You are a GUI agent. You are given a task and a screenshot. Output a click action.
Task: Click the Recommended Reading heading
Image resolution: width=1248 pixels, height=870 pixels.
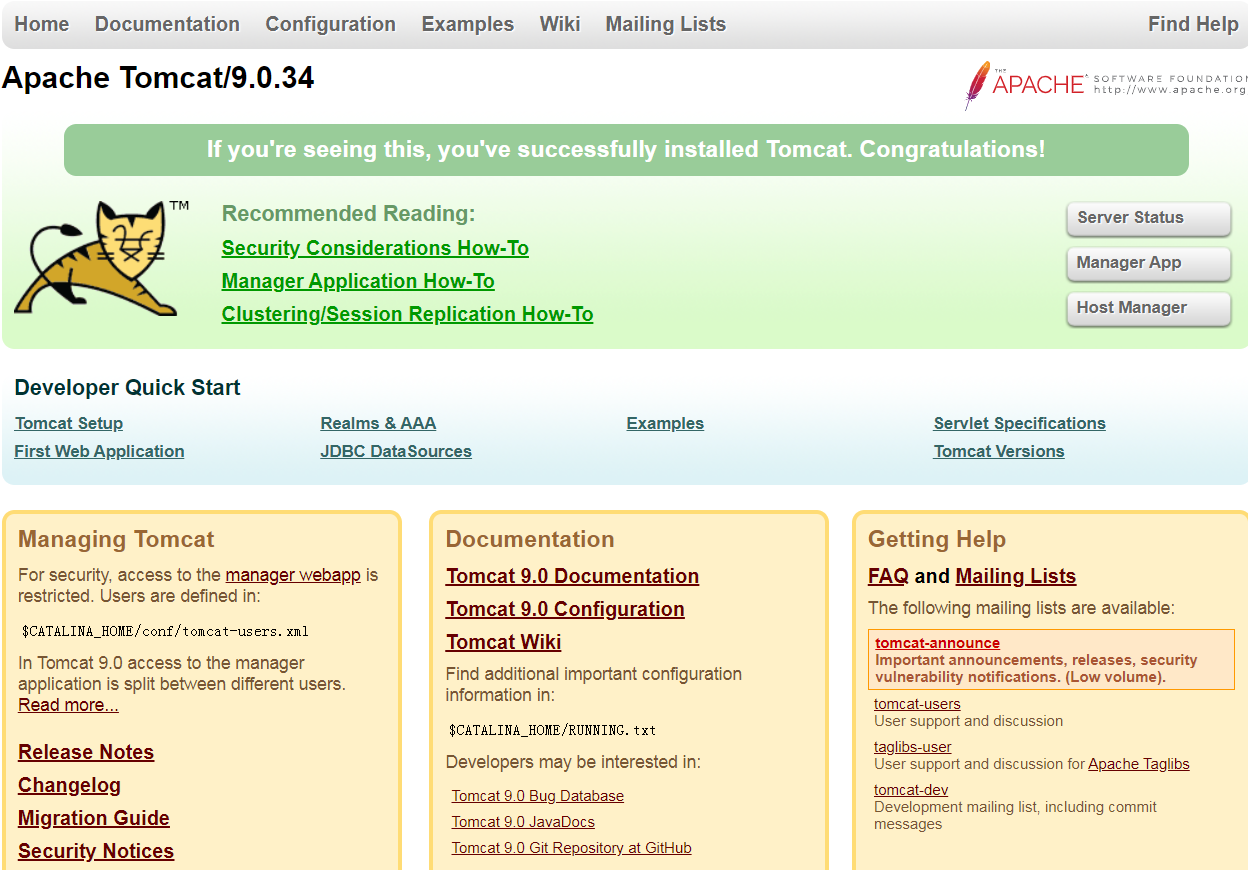349,214
